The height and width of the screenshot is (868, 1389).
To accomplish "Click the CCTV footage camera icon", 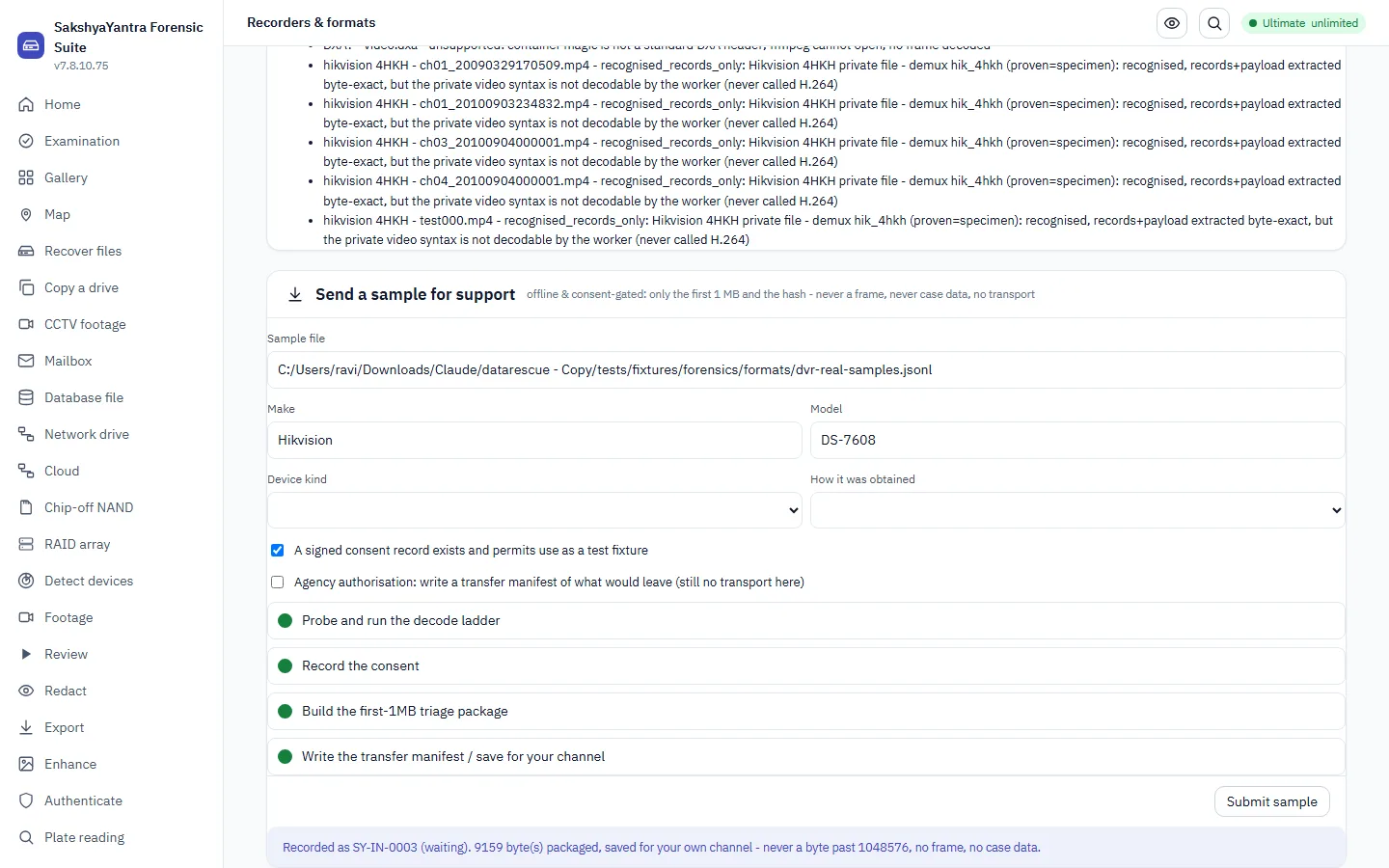I will [26, 324].
